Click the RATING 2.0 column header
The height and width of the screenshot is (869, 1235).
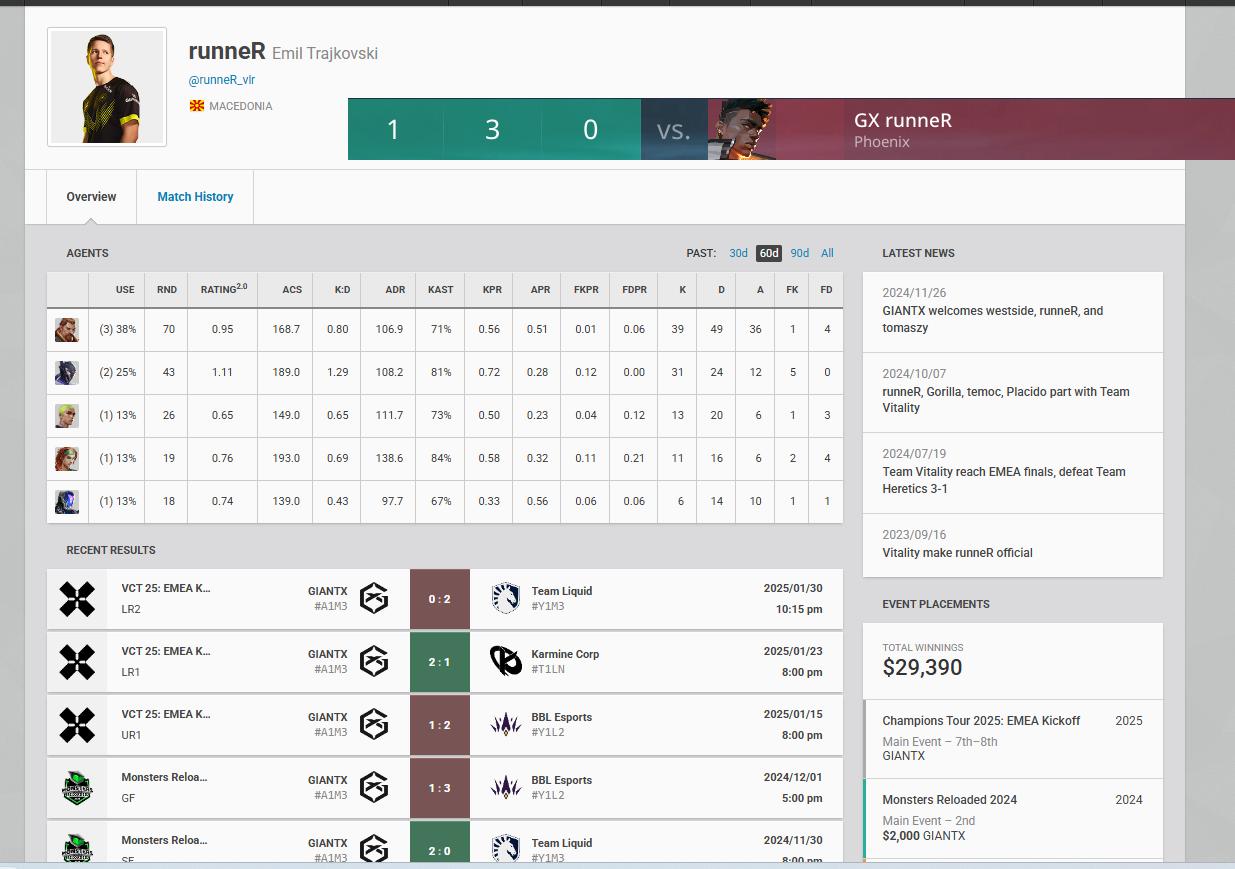(x=224, y=289)
